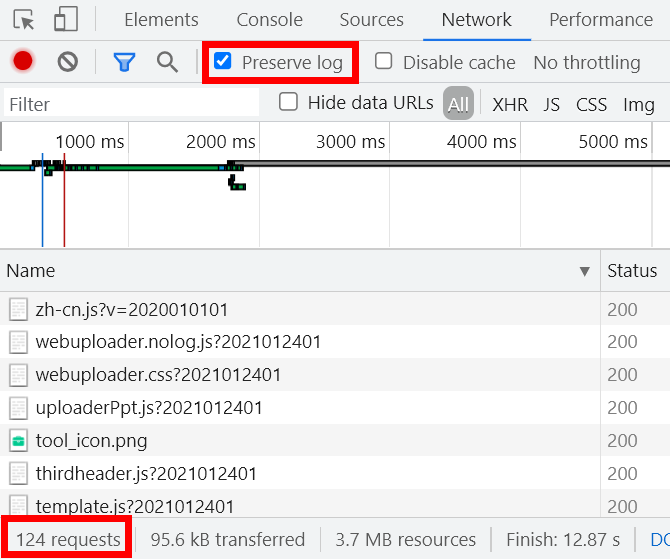
Task: Uncheck the Preserve log checkbox
Action: tap(223, 62)
